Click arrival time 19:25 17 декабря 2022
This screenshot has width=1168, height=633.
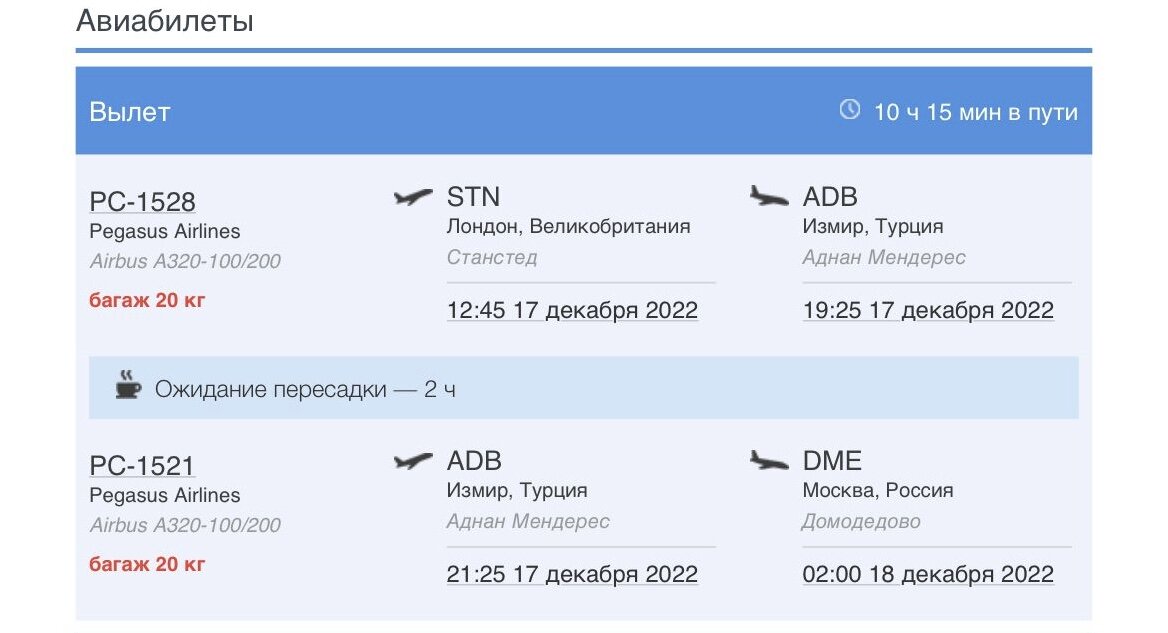coord(928,310)
